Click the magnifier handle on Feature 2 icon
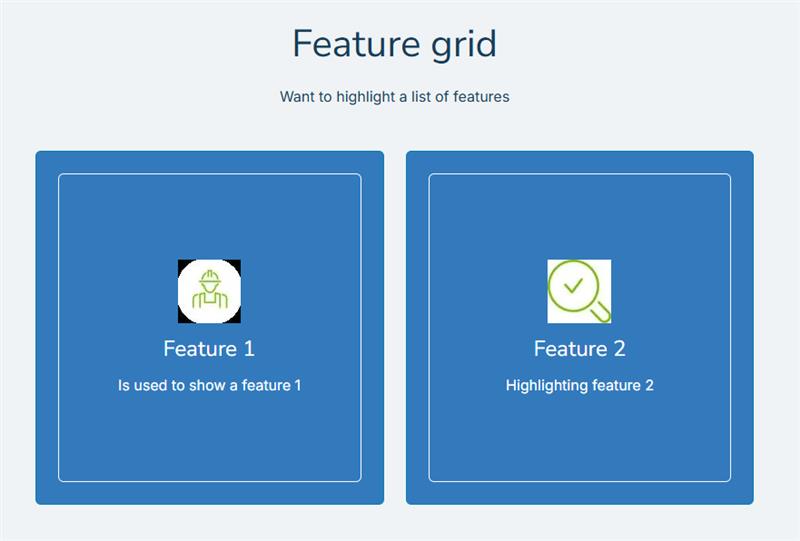The width and height of the screenshot is (800, 541). click(601, 312)
